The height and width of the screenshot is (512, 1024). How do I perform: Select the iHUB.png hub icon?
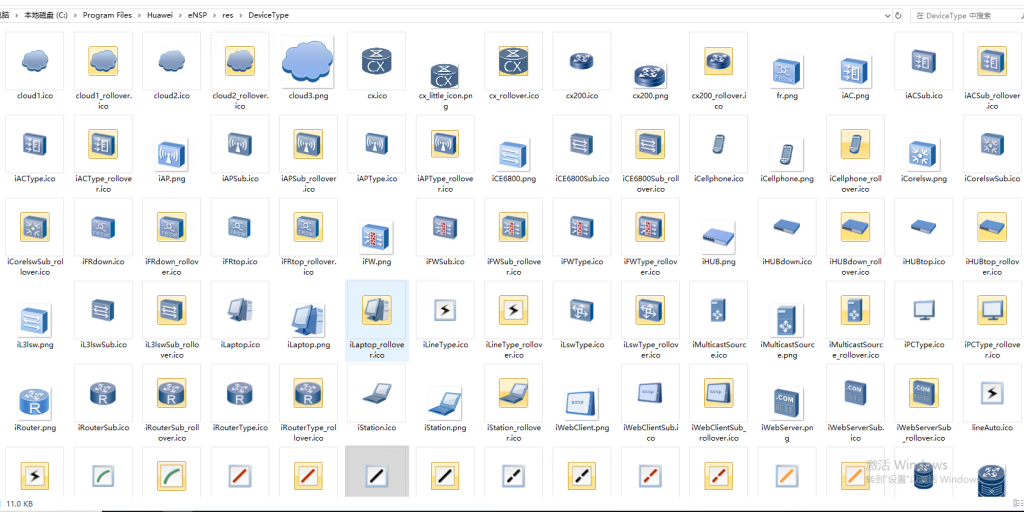pos(718,234)
